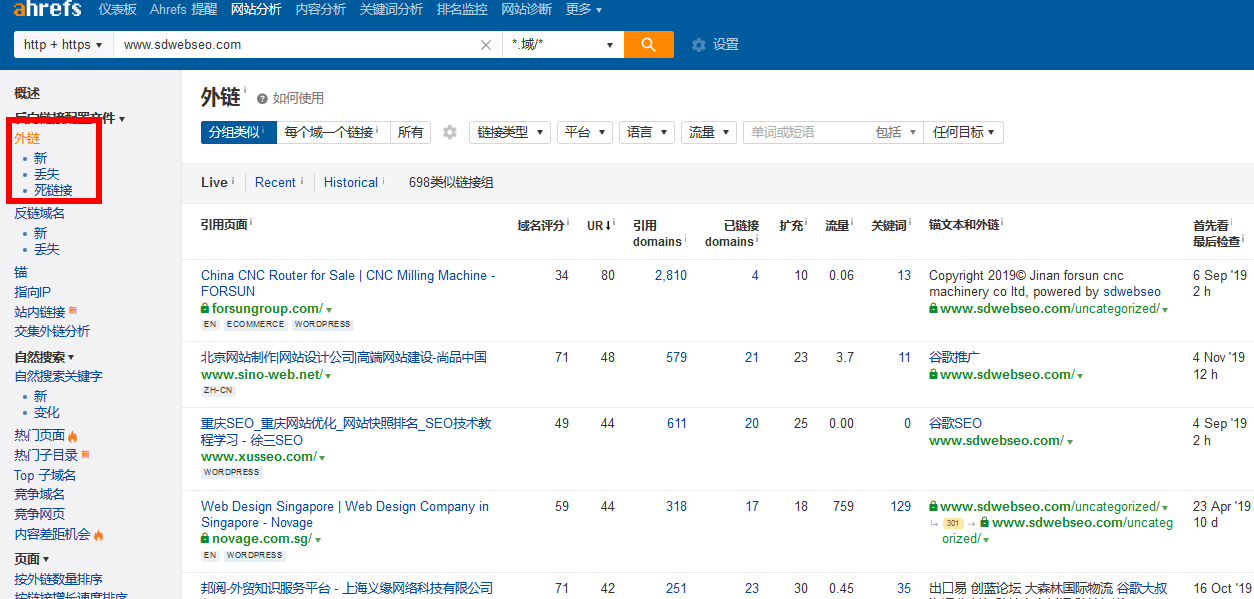Expand dropdown arrow next to www.sino-web.net/
1254x599 pixels.
[328, 376]
